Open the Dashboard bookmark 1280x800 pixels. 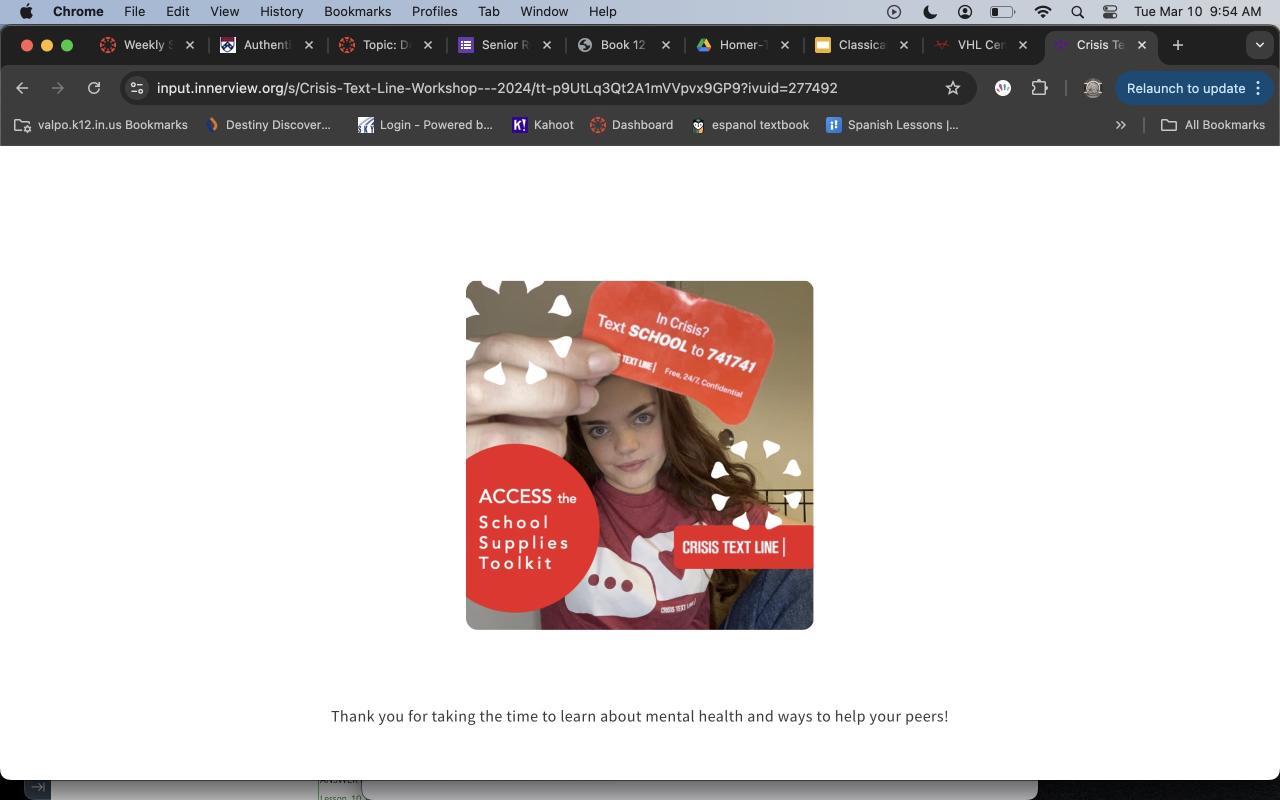tap(631, 125)
